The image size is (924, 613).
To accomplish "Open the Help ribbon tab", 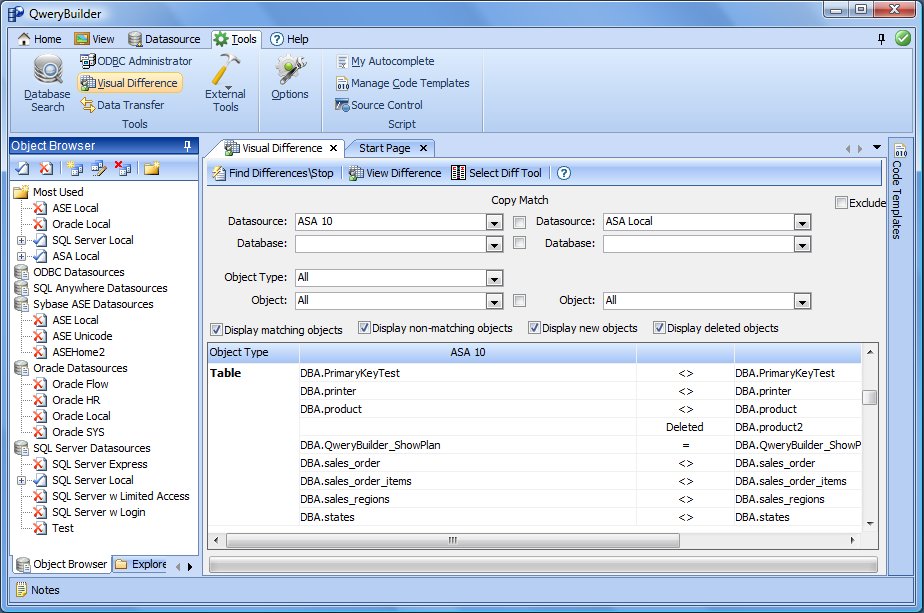I will pos(289,39).
